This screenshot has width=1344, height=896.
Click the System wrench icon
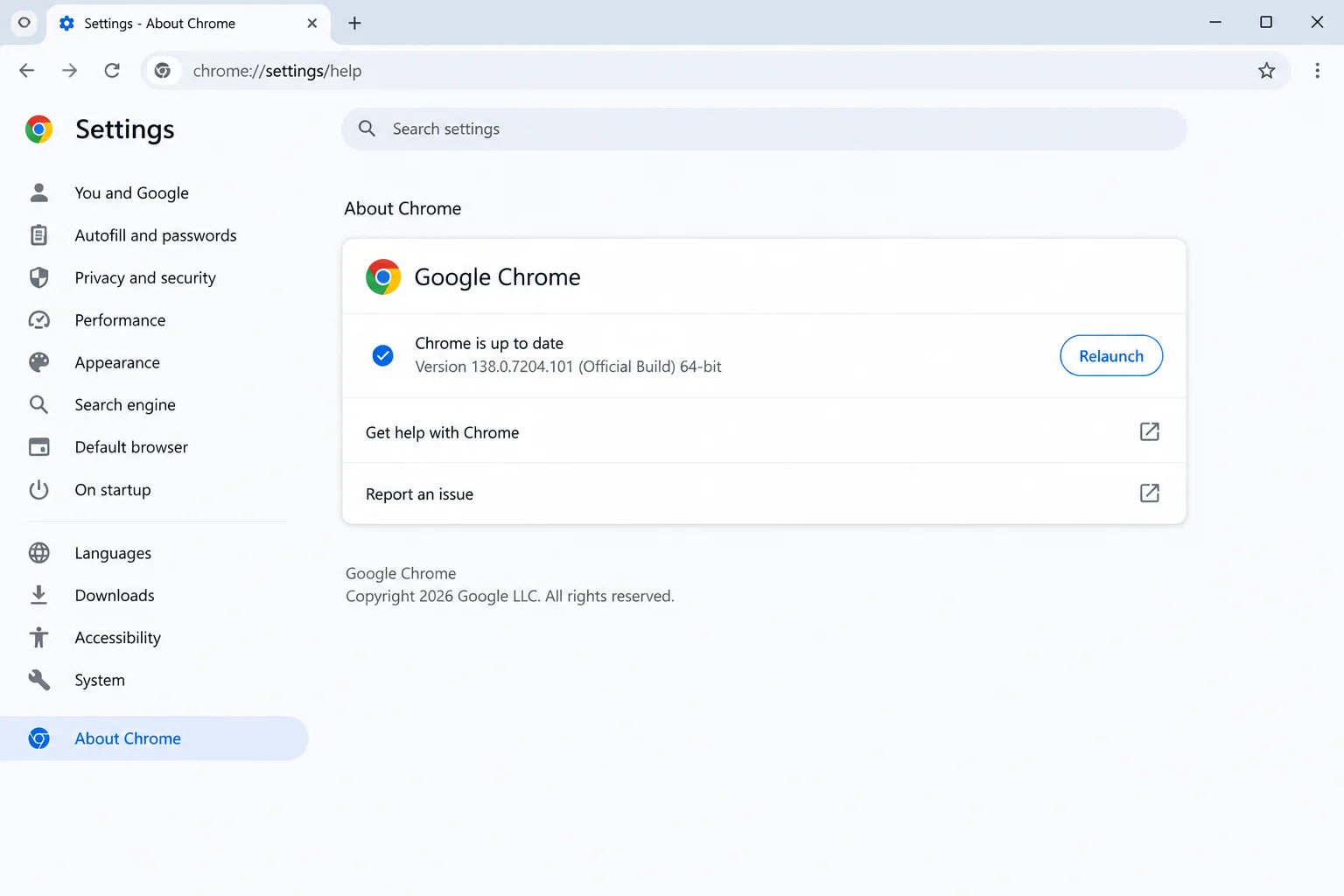39,680
